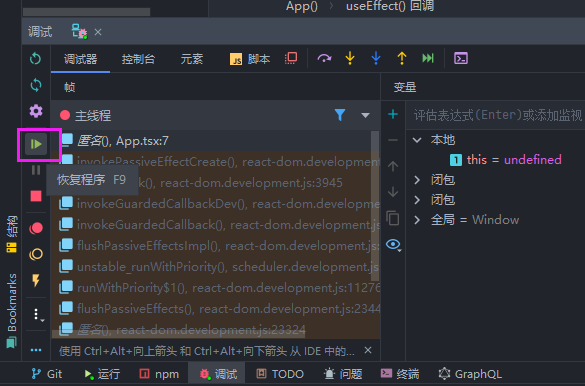Resume program with F9 button
Screen dimensions: 585x386
click(36, 144)
